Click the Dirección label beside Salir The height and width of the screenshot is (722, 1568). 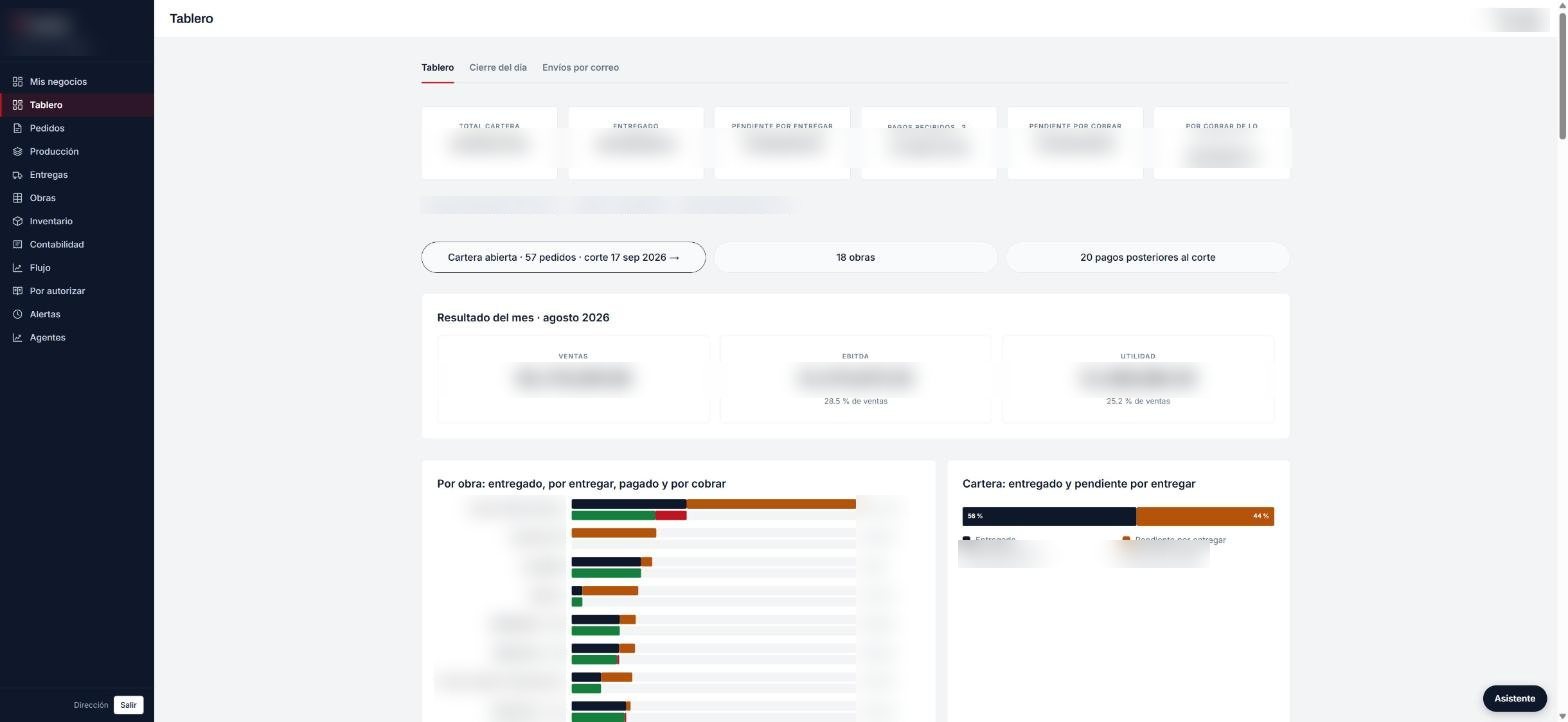click(91, 705)
